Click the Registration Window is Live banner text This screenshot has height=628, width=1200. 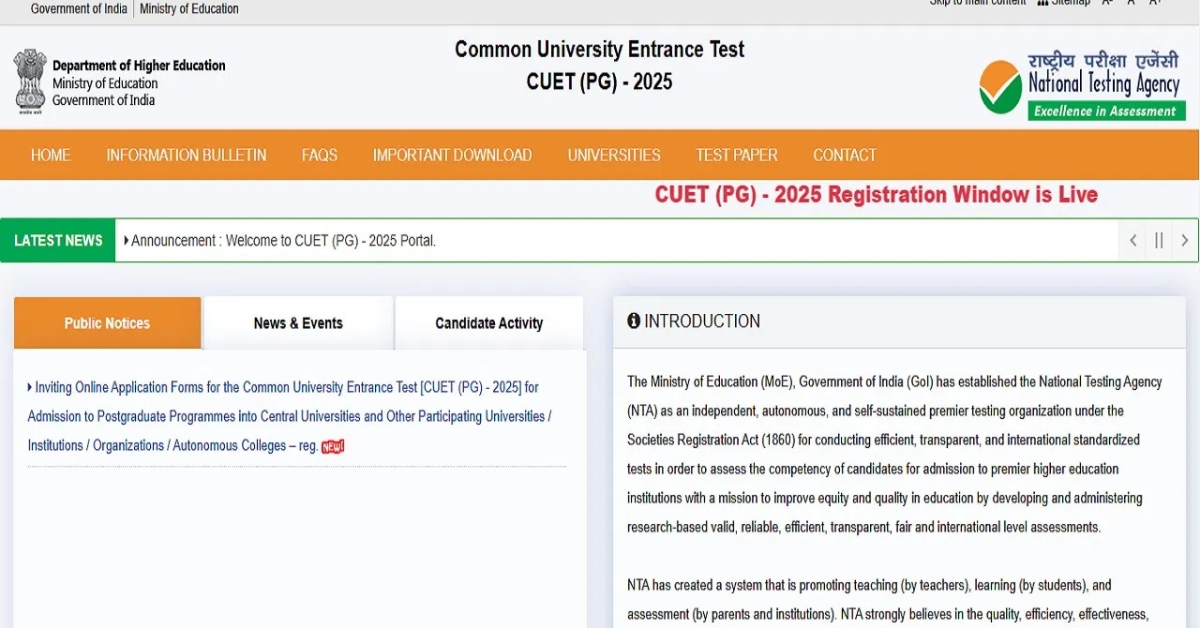(x=876, y=195)
